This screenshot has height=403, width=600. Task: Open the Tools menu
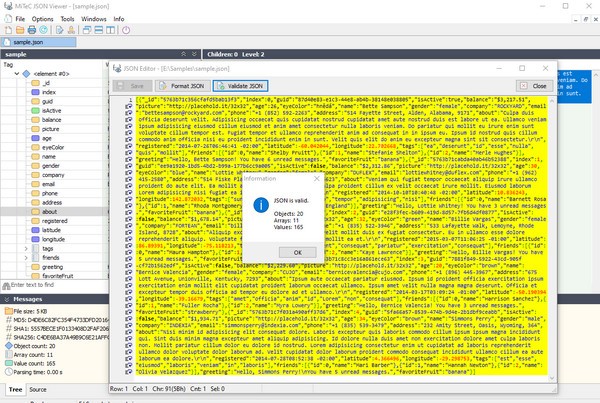coord(67,19)
